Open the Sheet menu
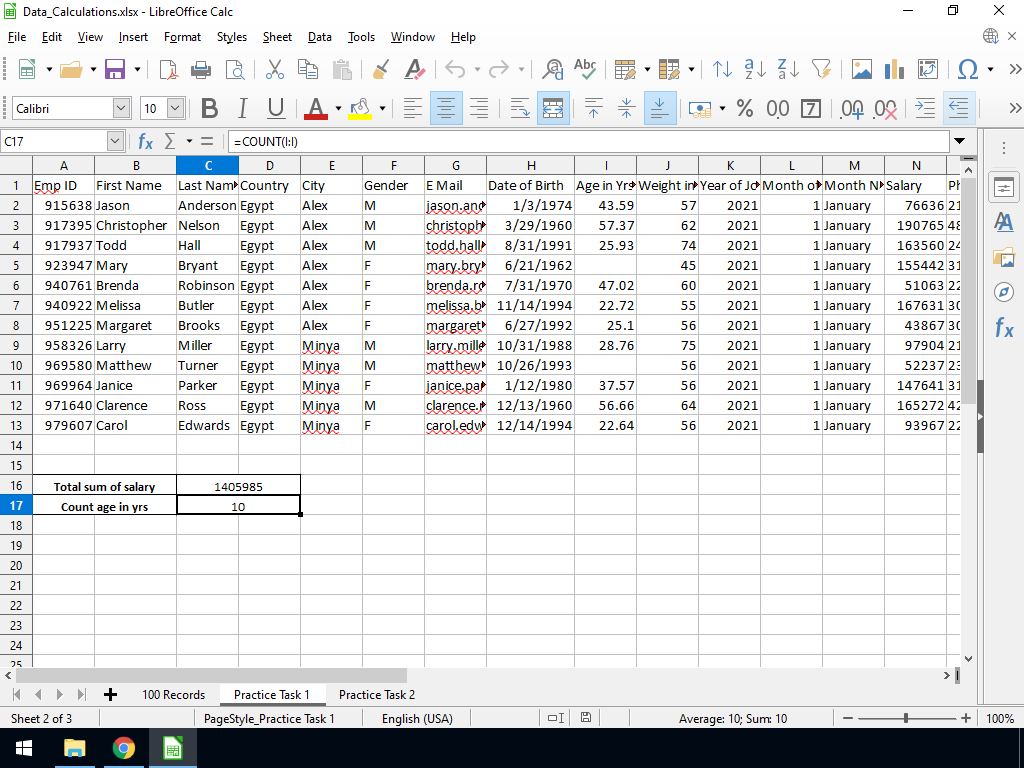 click(x=277, y=37)
